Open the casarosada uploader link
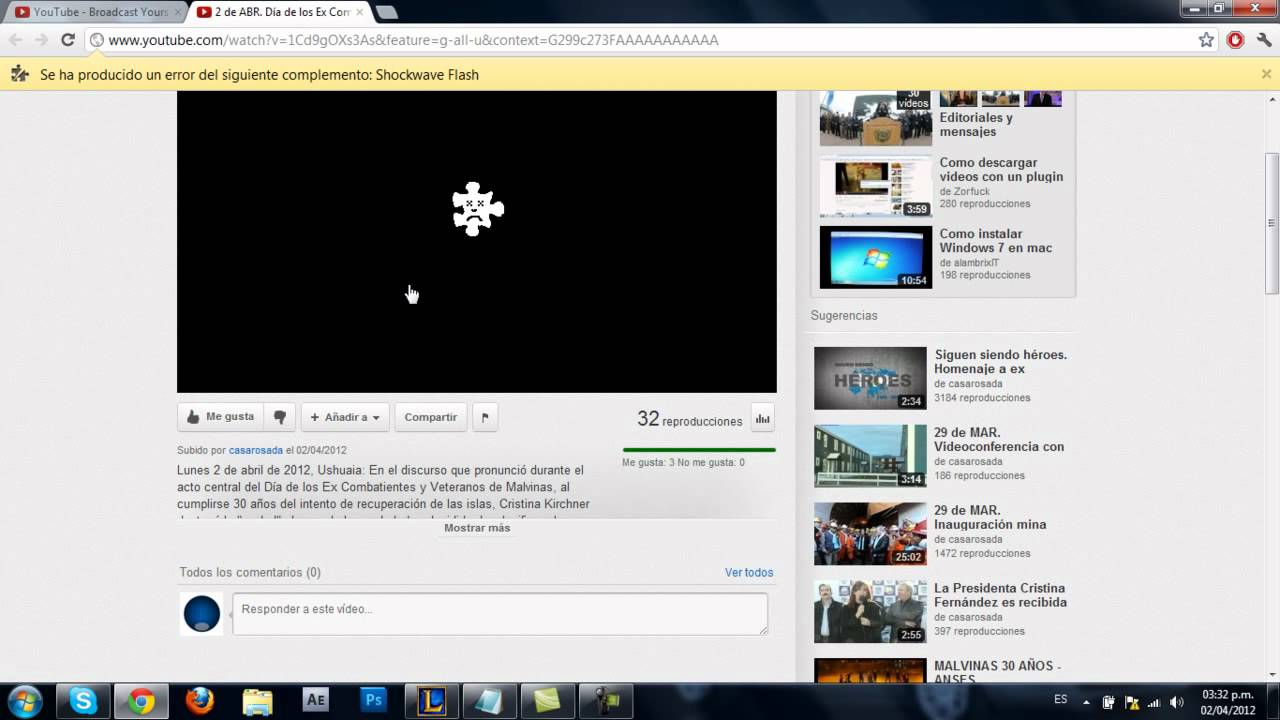1280x720 pixels. pos(256,450)
